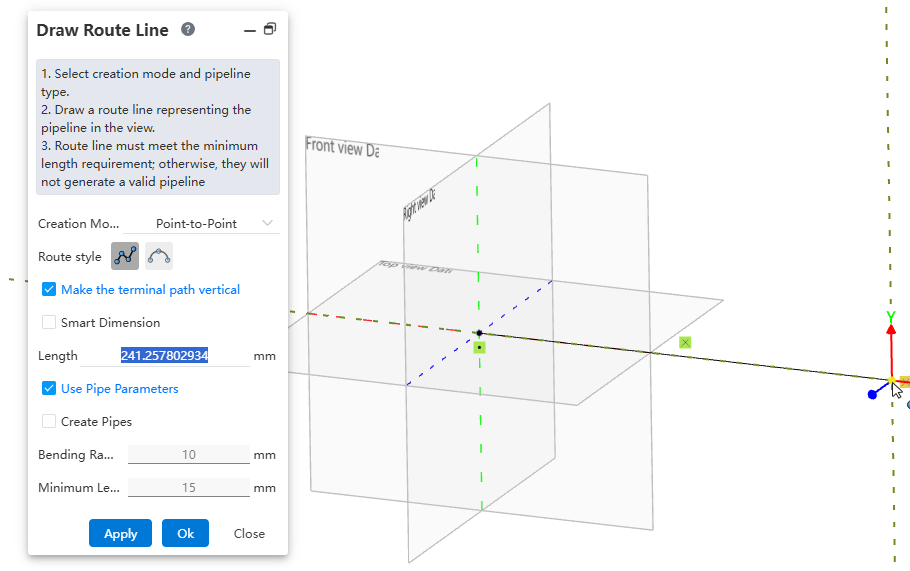The width and height of the screenshot is (910, 571).
Task: Click the green X marker on route line
Action: 685,342
